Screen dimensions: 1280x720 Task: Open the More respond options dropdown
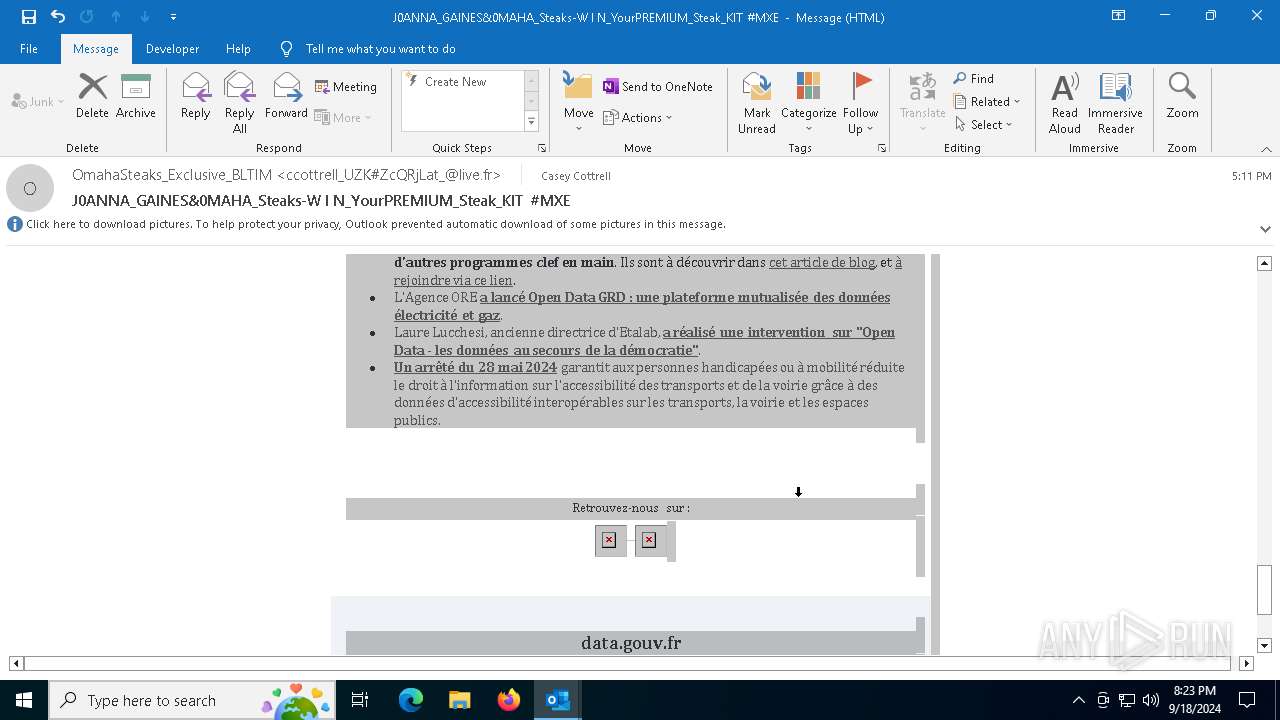pos(343,117)
